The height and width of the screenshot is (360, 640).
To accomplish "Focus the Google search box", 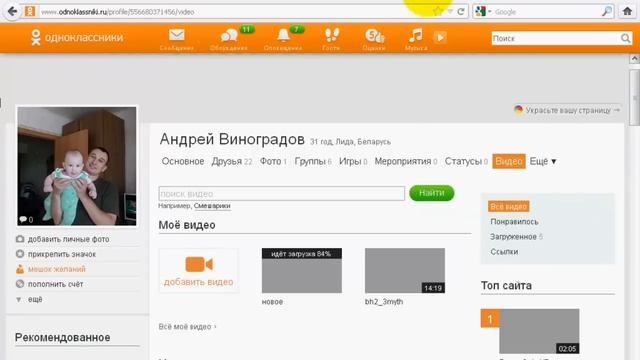I will (547, 12).
